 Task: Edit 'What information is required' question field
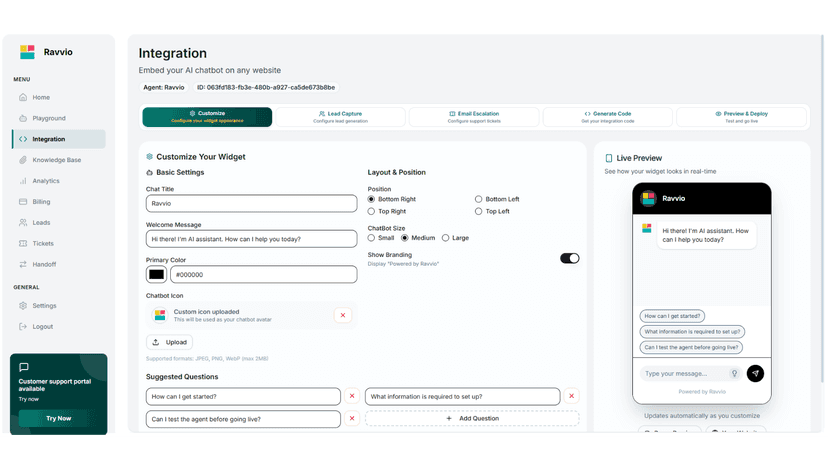tap(463, 396)
